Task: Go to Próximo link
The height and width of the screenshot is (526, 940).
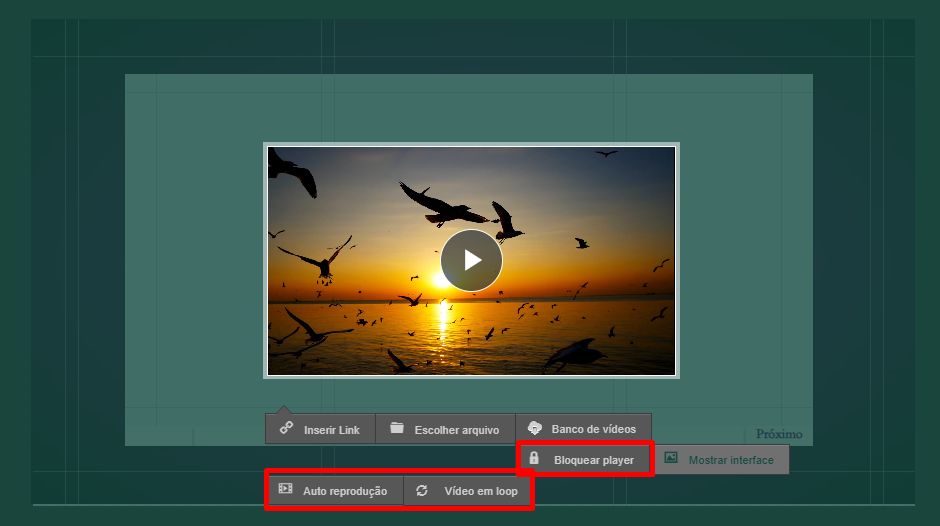Action: pyautogui.click(x=779, y=434)
